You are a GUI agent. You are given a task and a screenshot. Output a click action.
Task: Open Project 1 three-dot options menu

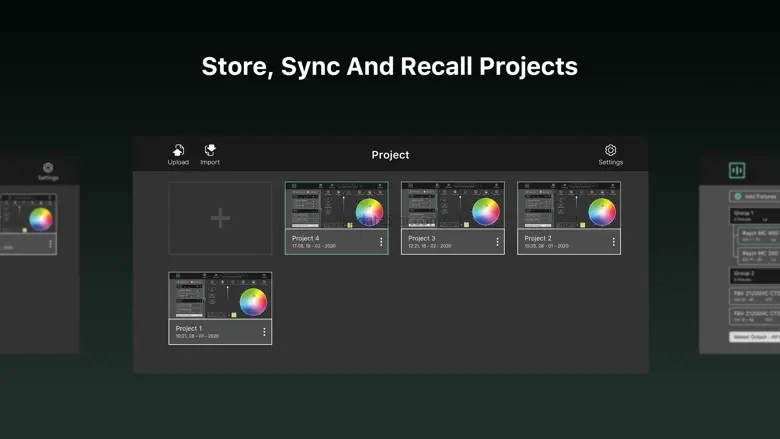coord(264,332)
